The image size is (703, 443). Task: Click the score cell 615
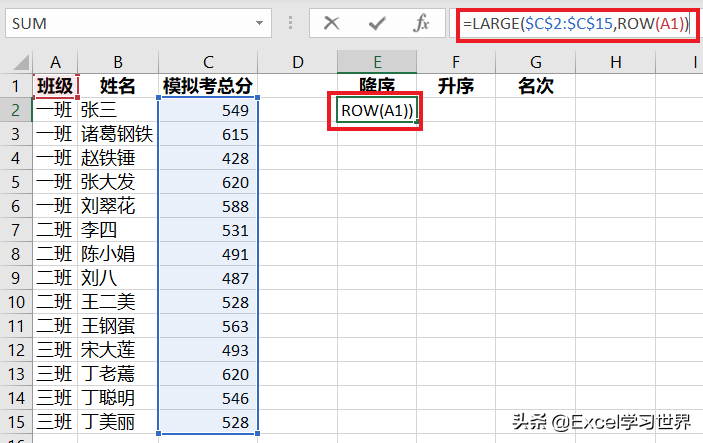click(208, 134)
